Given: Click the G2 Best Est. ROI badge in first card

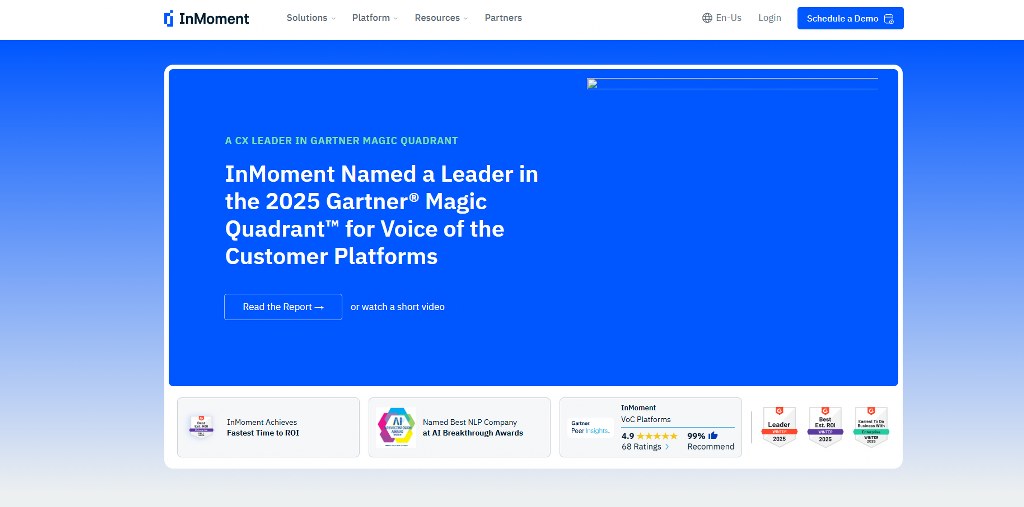Looking at the screenshot, I should coord(201,427).
